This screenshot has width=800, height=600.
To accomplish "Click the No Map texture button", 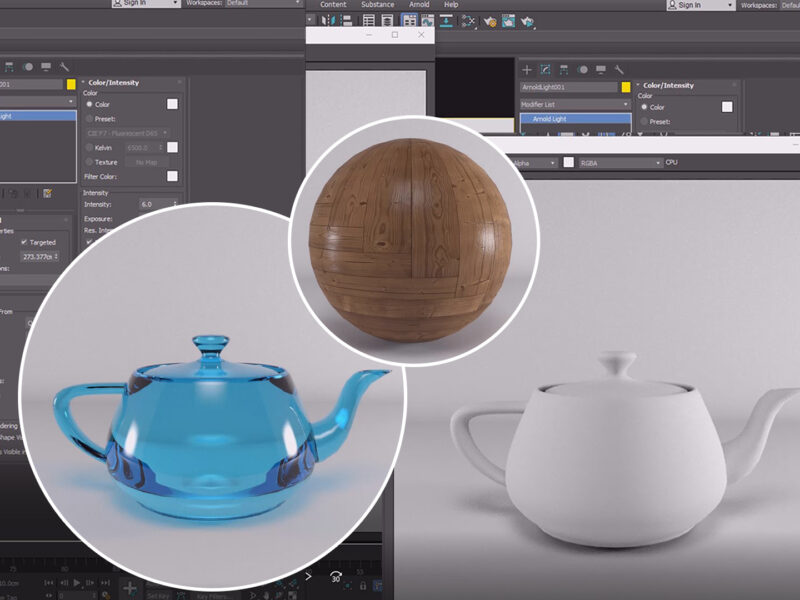I will point(145,162).
